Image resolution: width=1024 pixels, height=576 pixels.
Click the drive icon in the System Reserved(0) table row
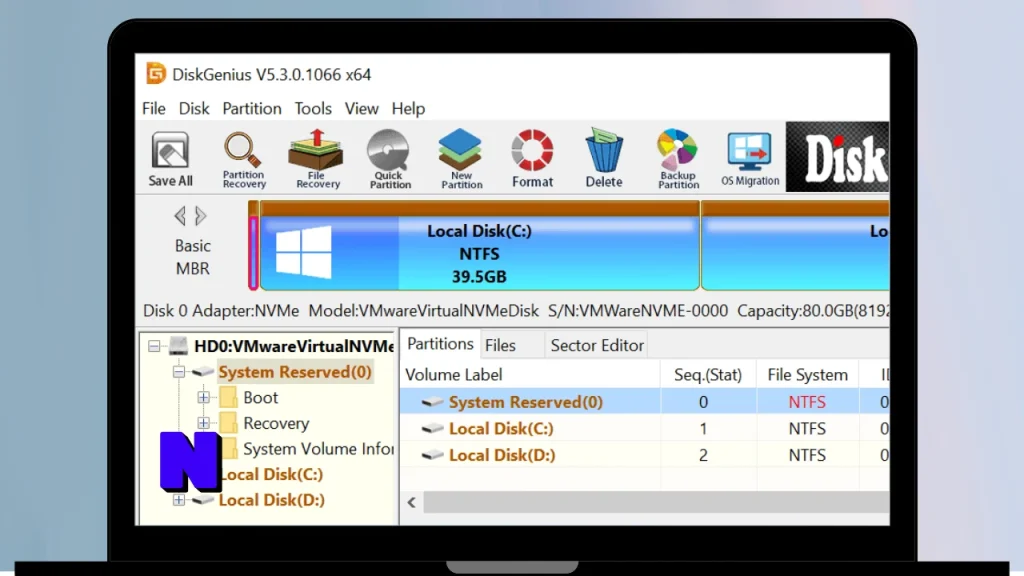pyautogui.click(x=432, y=402)
